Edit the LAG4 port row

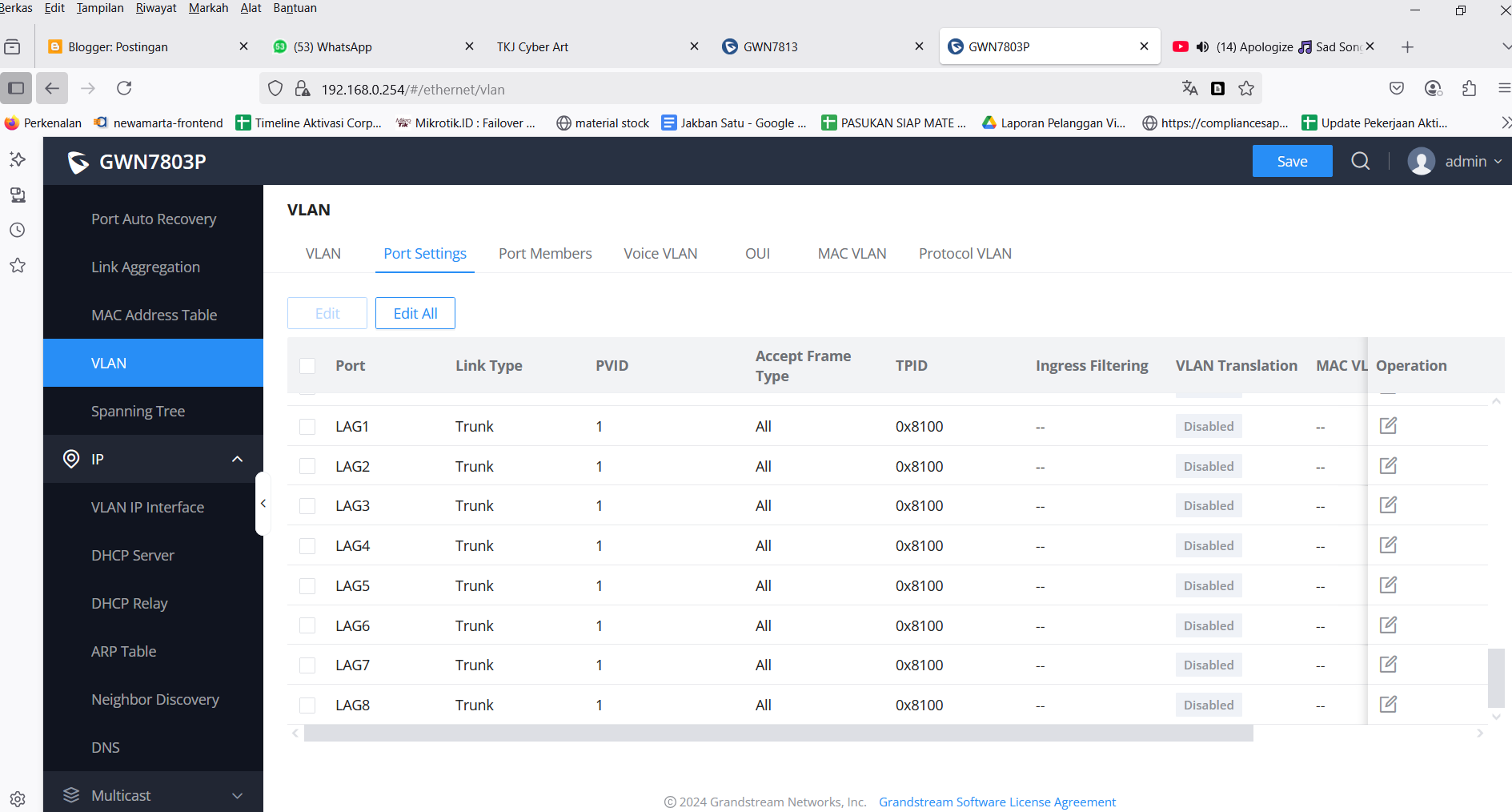click(1388, 545)
